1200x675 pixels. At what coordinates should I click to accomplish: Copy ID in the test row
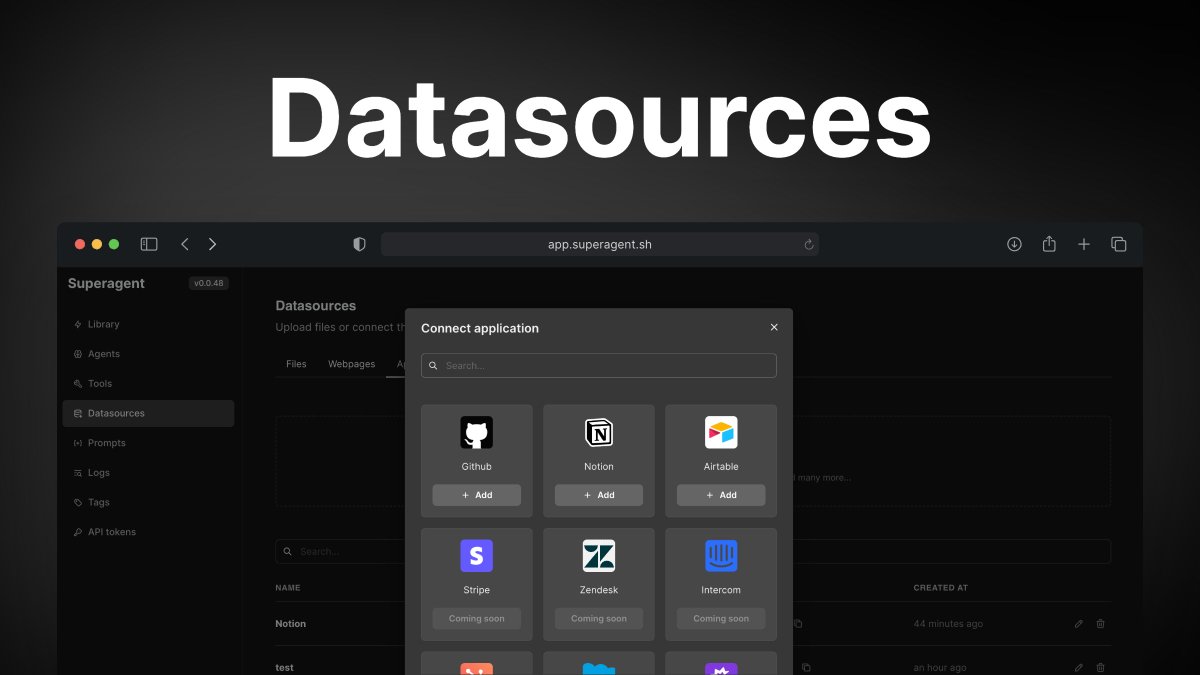(806, 667)
